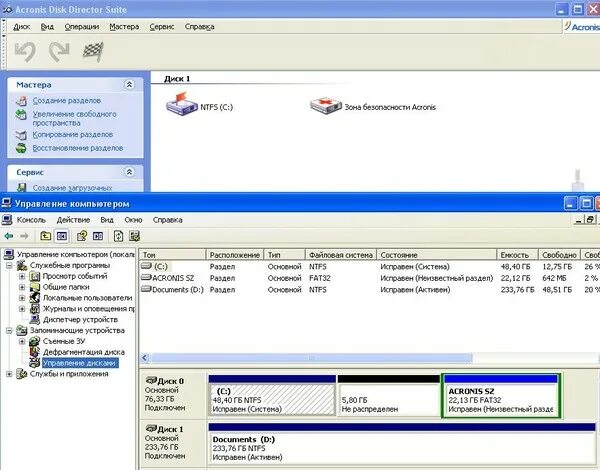Click the Back arrow in Computer Management toolbar

pos(9,236)
